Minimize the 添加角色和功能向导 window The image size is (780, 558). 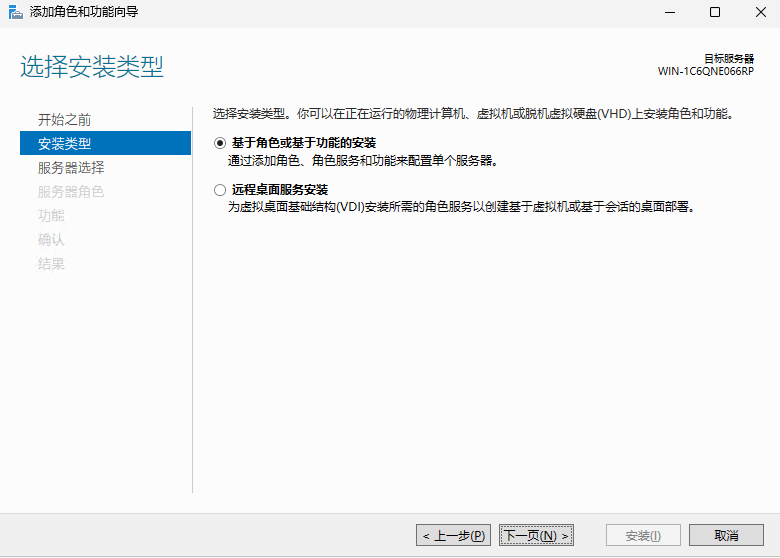pos(668,13)
